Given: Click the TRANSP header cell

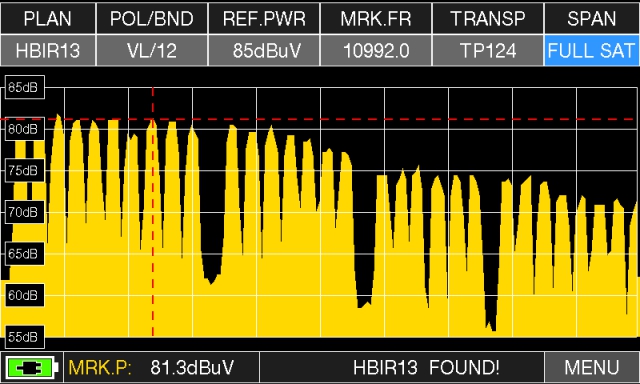Looking at the screenshot, I should coord(488,18).
